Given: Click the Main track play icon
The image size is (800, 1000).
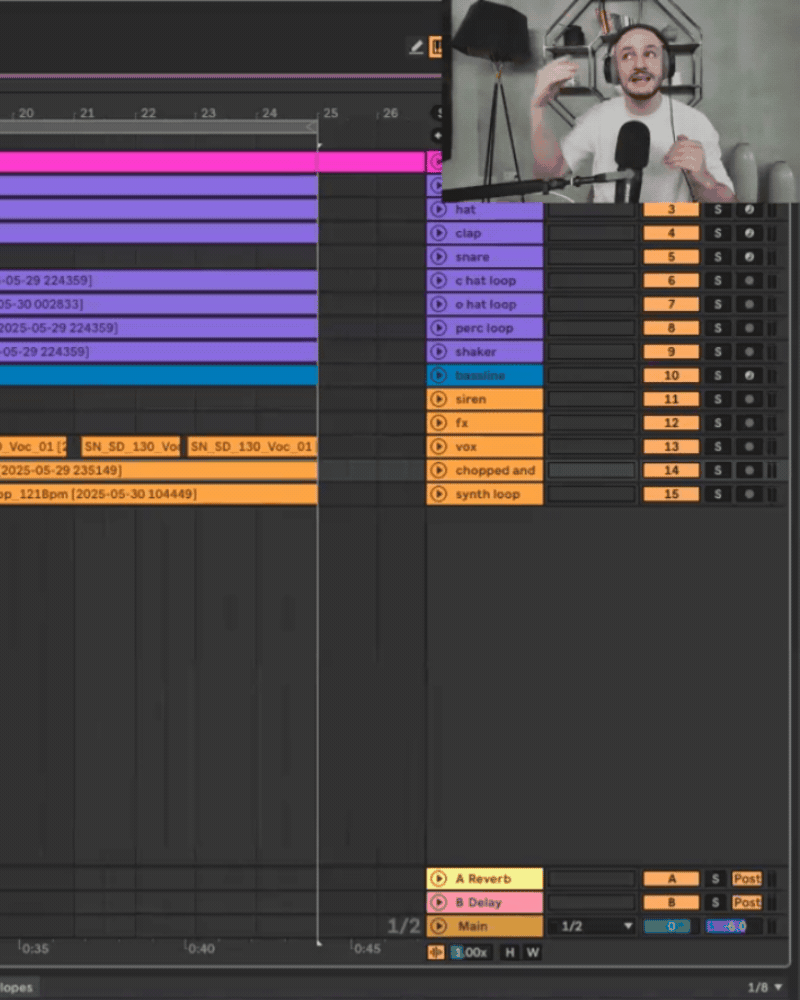Looking at the screenshot, I should coord(438,926).
